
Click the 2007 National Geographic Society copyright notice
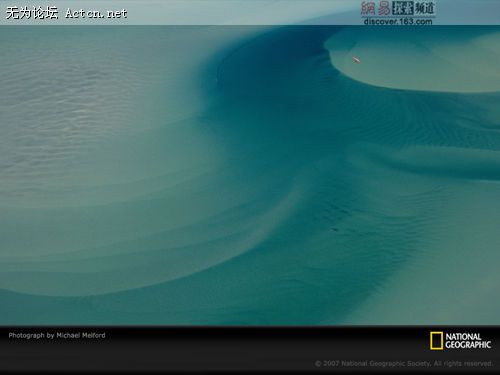pyautogui.click(x=404, y=363)
